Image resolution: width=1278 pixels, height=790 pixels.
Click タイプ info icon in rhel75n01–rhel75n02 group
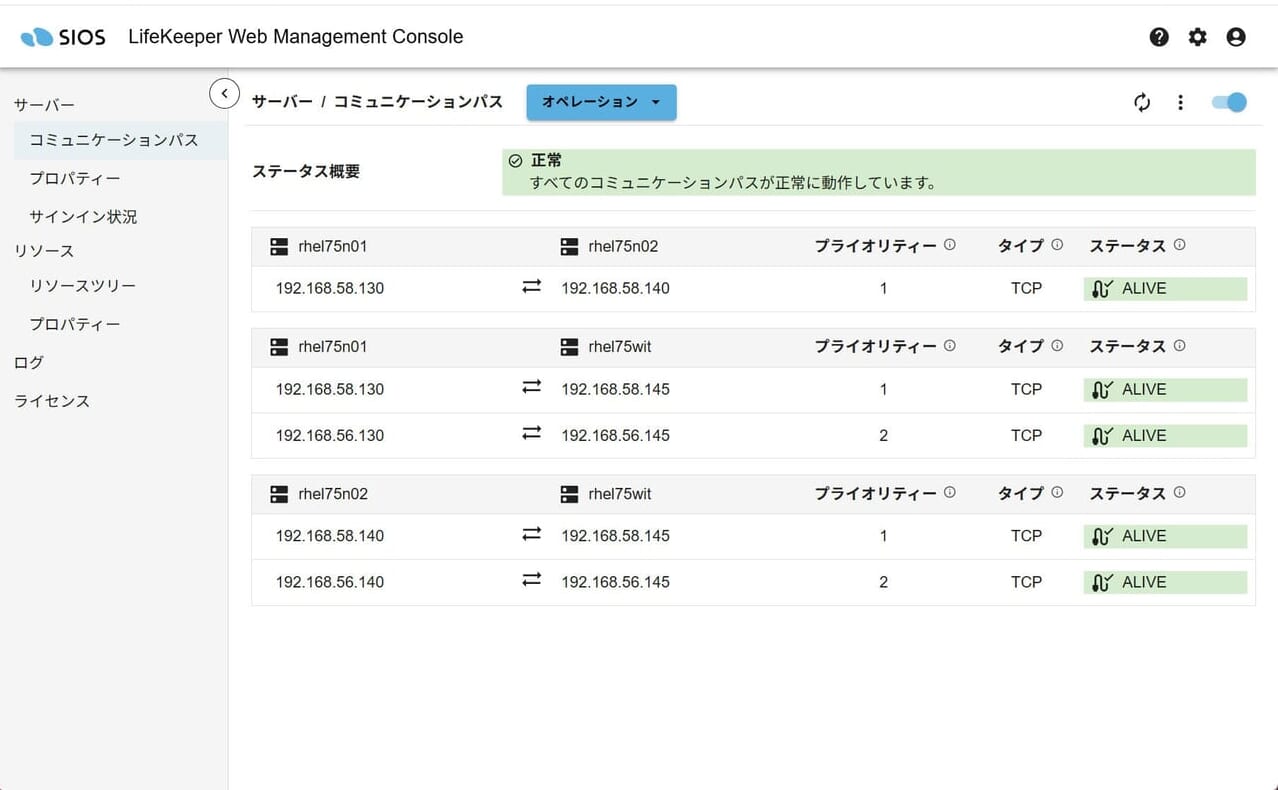pyautogui.click(x=1057, y=245)
